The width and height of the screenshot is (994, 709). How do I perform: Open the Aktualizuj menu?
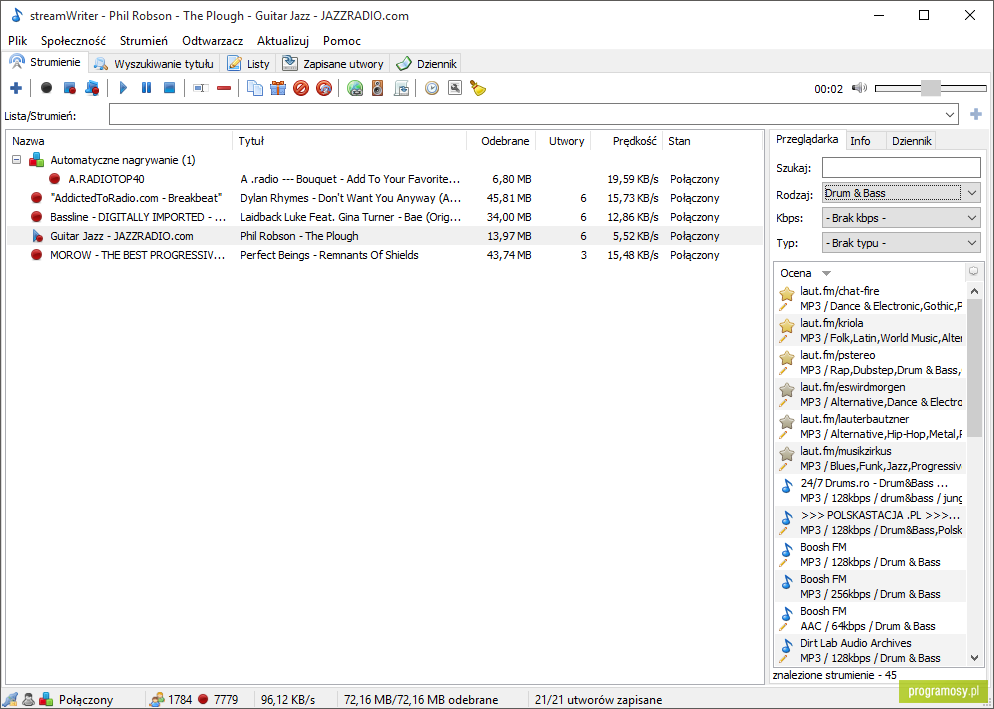[x=283, y=41]
